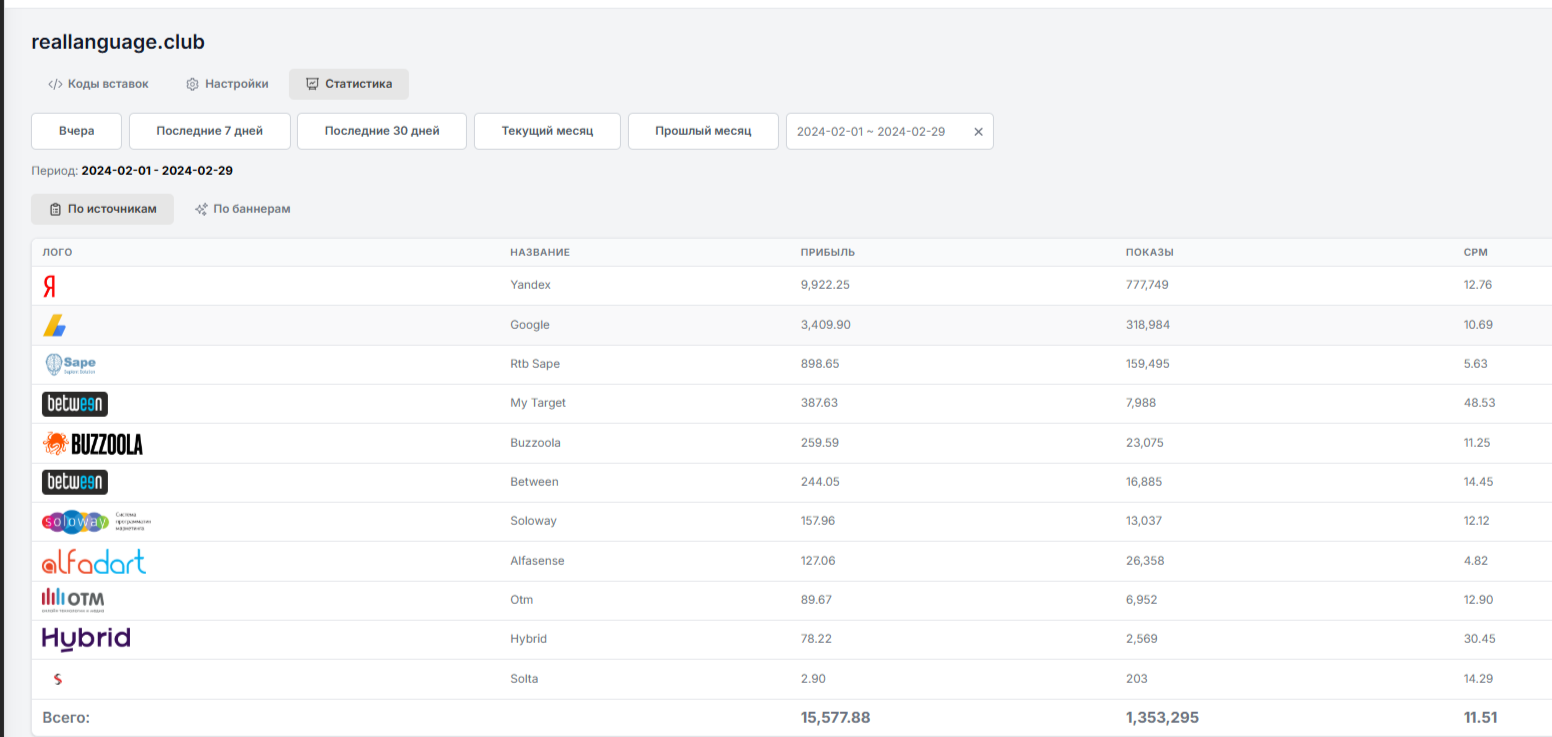Open the date range picker field
1552x737 pixels.
[x=870, y=132]
